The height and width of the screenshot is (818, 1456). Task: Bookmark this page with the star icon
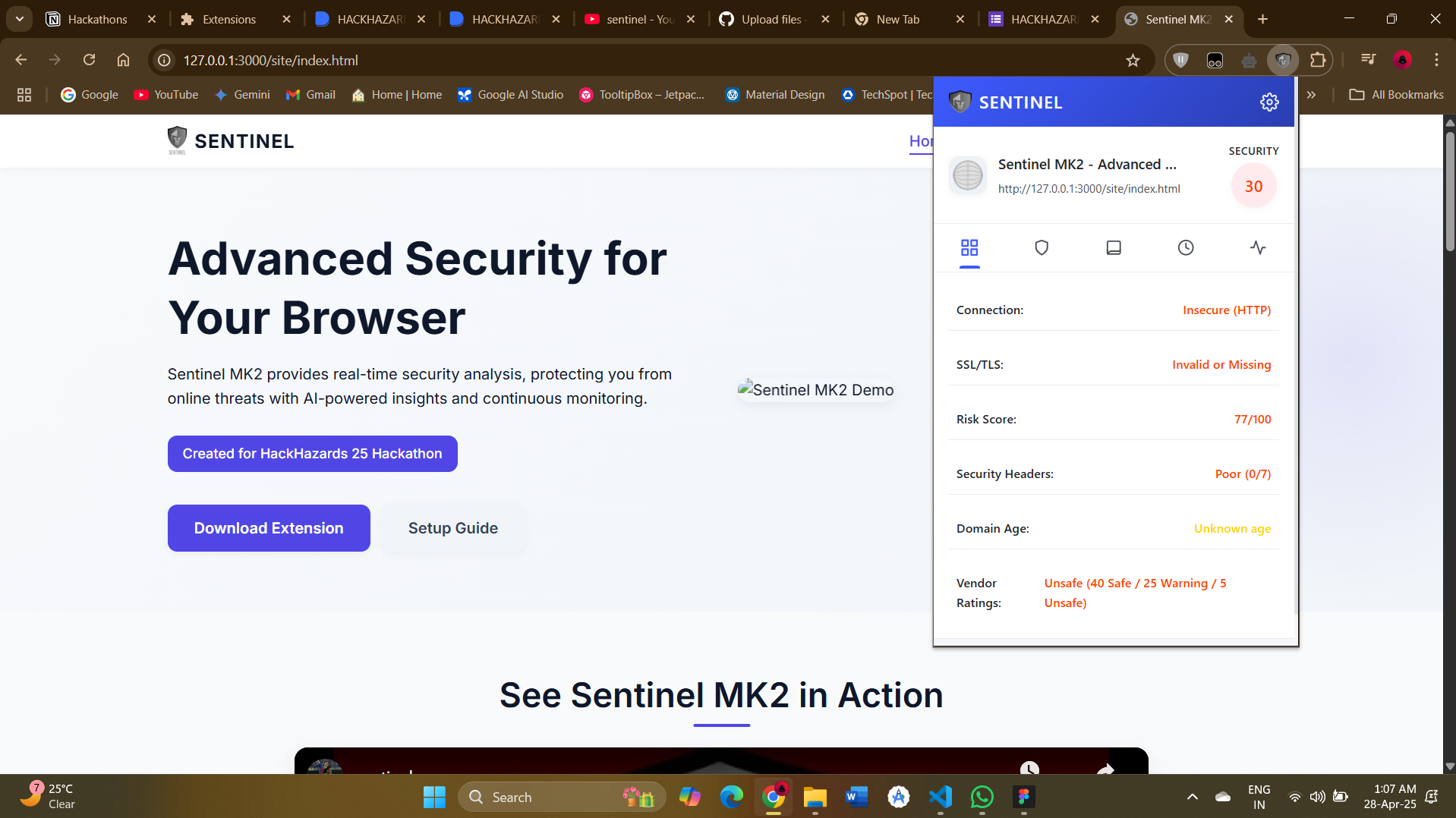[x=1133, y=61]
